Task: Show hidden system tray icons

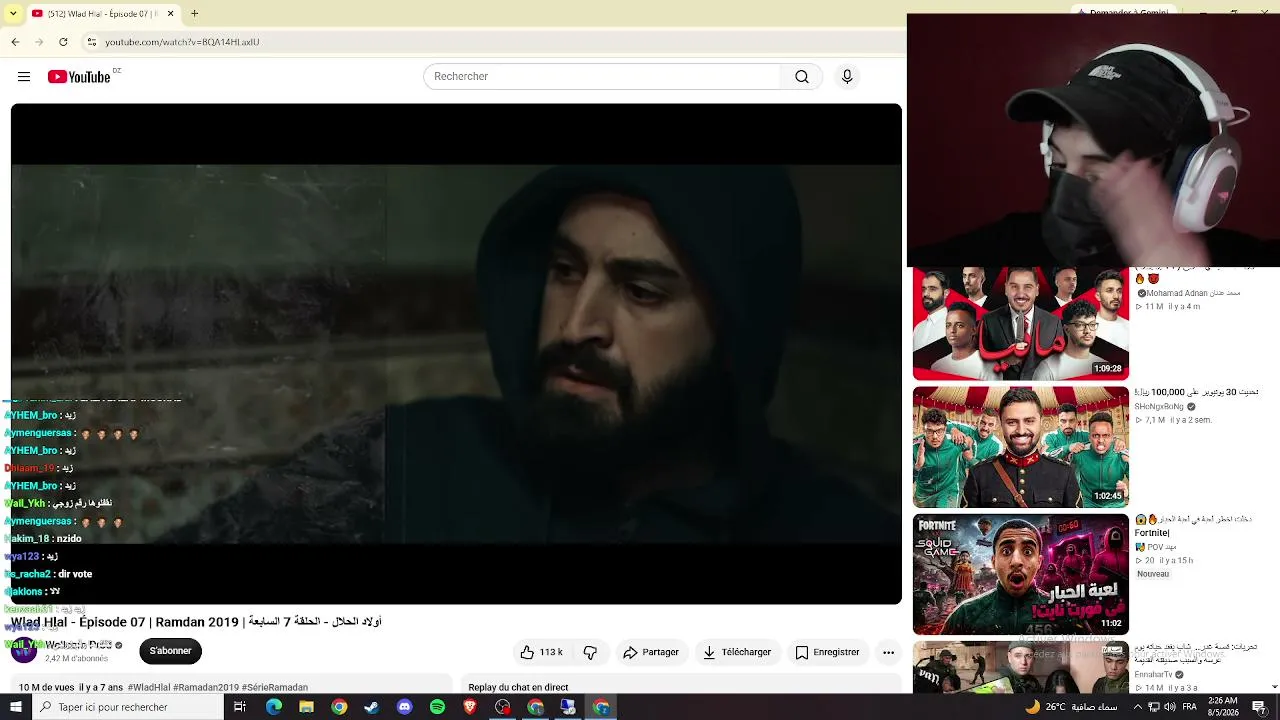Action: [1137, 707]
